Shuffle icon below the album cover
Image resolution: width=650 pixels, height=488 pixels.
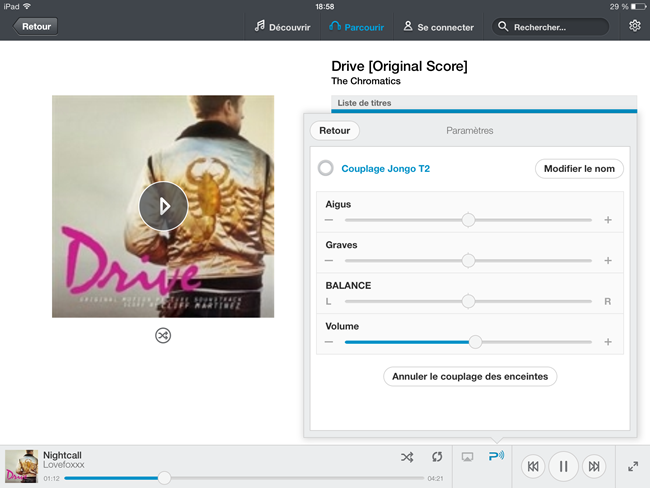click(163, 335)
